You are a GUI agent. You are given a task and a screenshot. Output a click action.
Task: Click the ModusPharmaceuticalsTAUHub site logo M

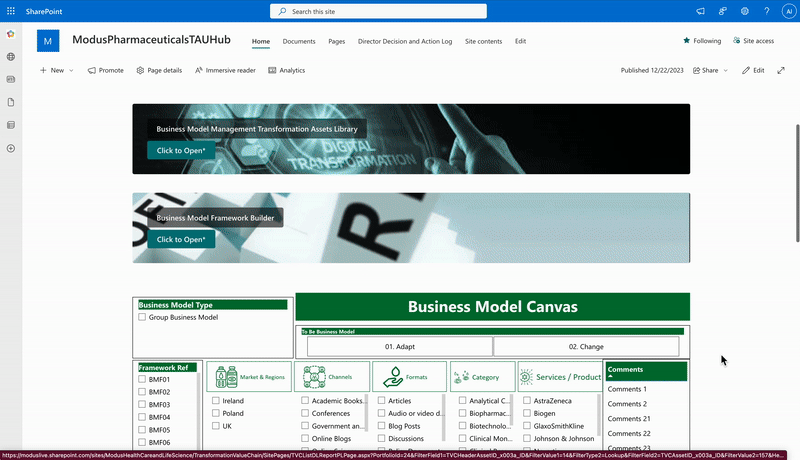coord(48,41)
